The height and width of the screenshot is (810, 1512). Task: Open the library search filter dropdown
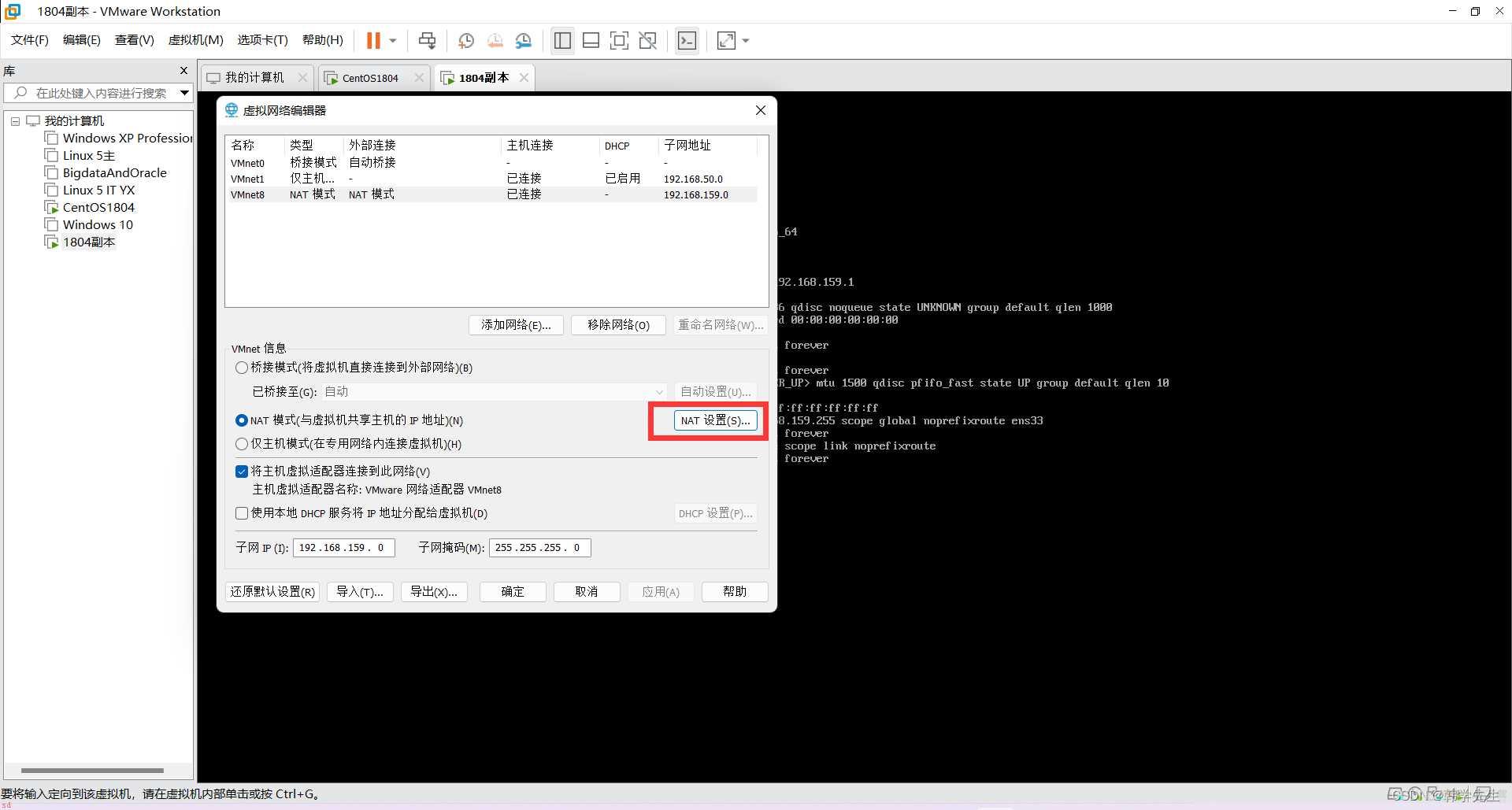click(x=184, y=93)
